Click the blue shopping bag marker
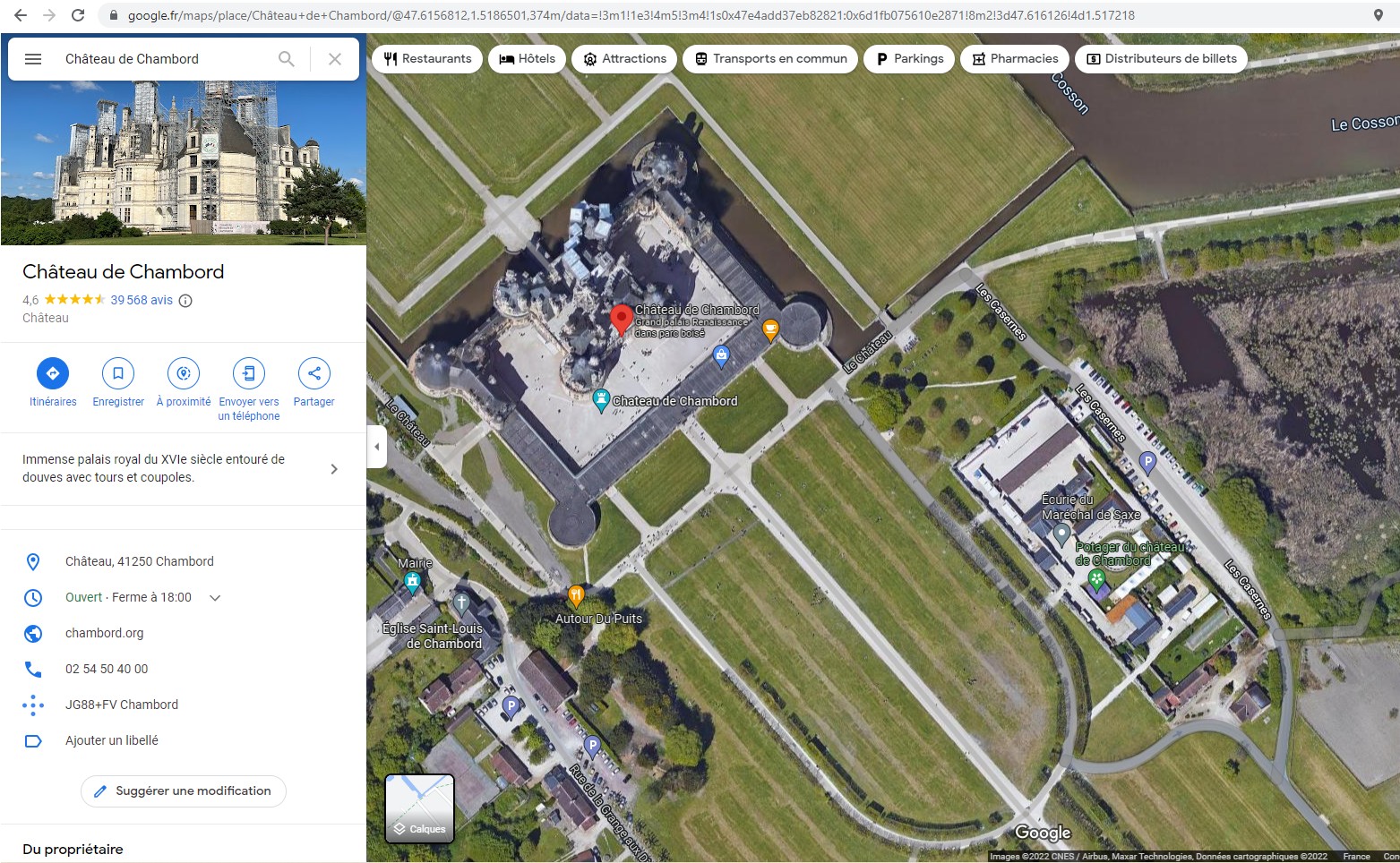 721,356
